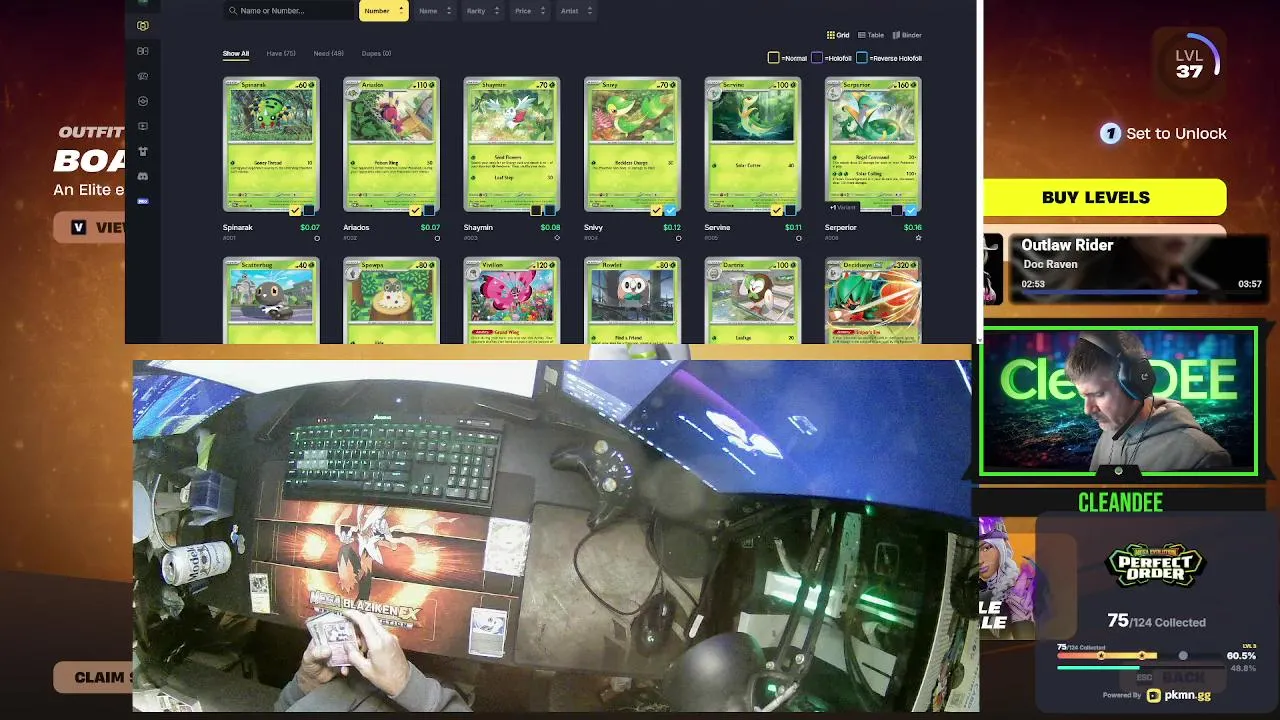Open the Discord sidebar icon
This screenshot has height=720, width=1280.
pos(143,176)
